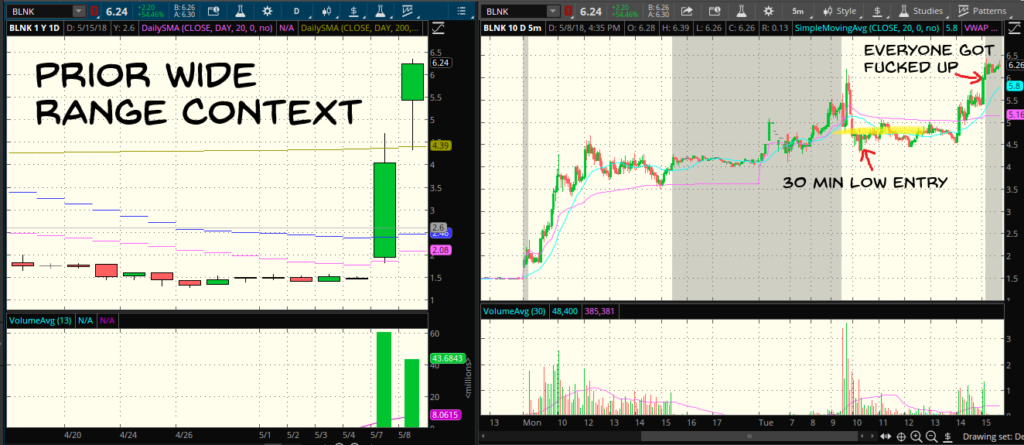Click DailySMA 200 study label, left chart

coord(361,29)
